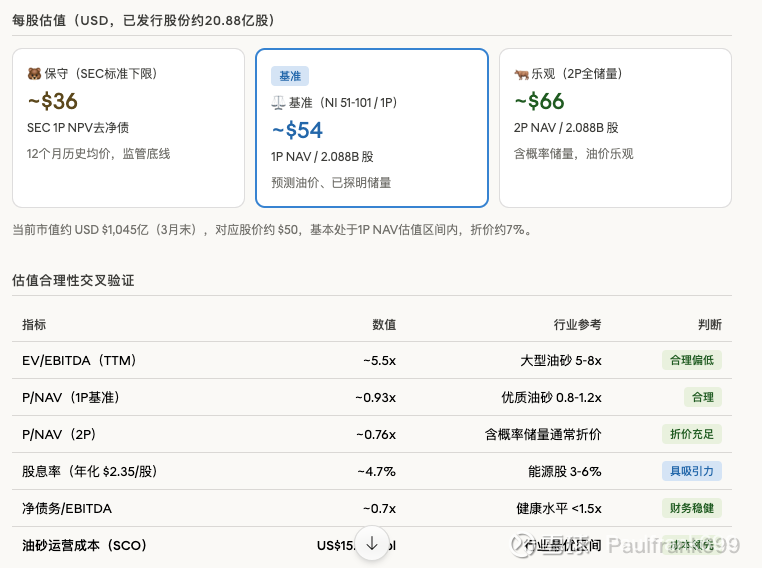Click the 估值合理性交叉验证 section heading

(x=73, y=281)
